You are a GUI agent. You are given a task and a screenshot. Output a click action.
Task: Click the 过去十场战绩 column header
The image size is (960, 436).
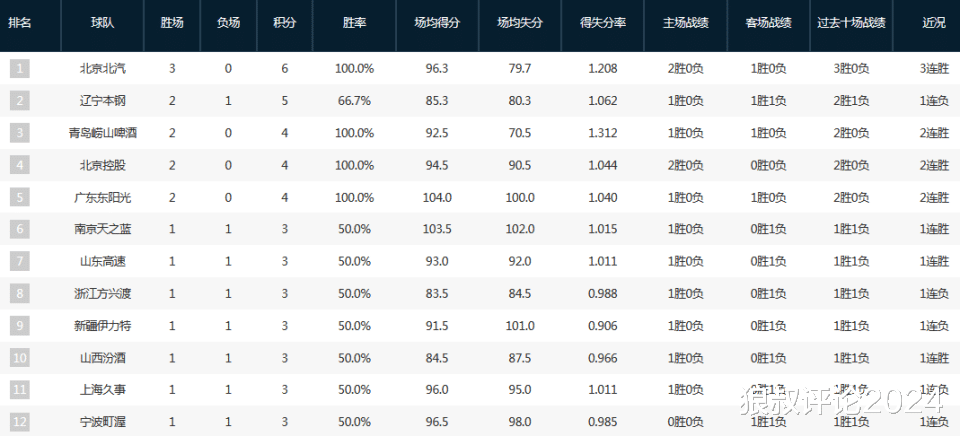[x=852, y=24]
